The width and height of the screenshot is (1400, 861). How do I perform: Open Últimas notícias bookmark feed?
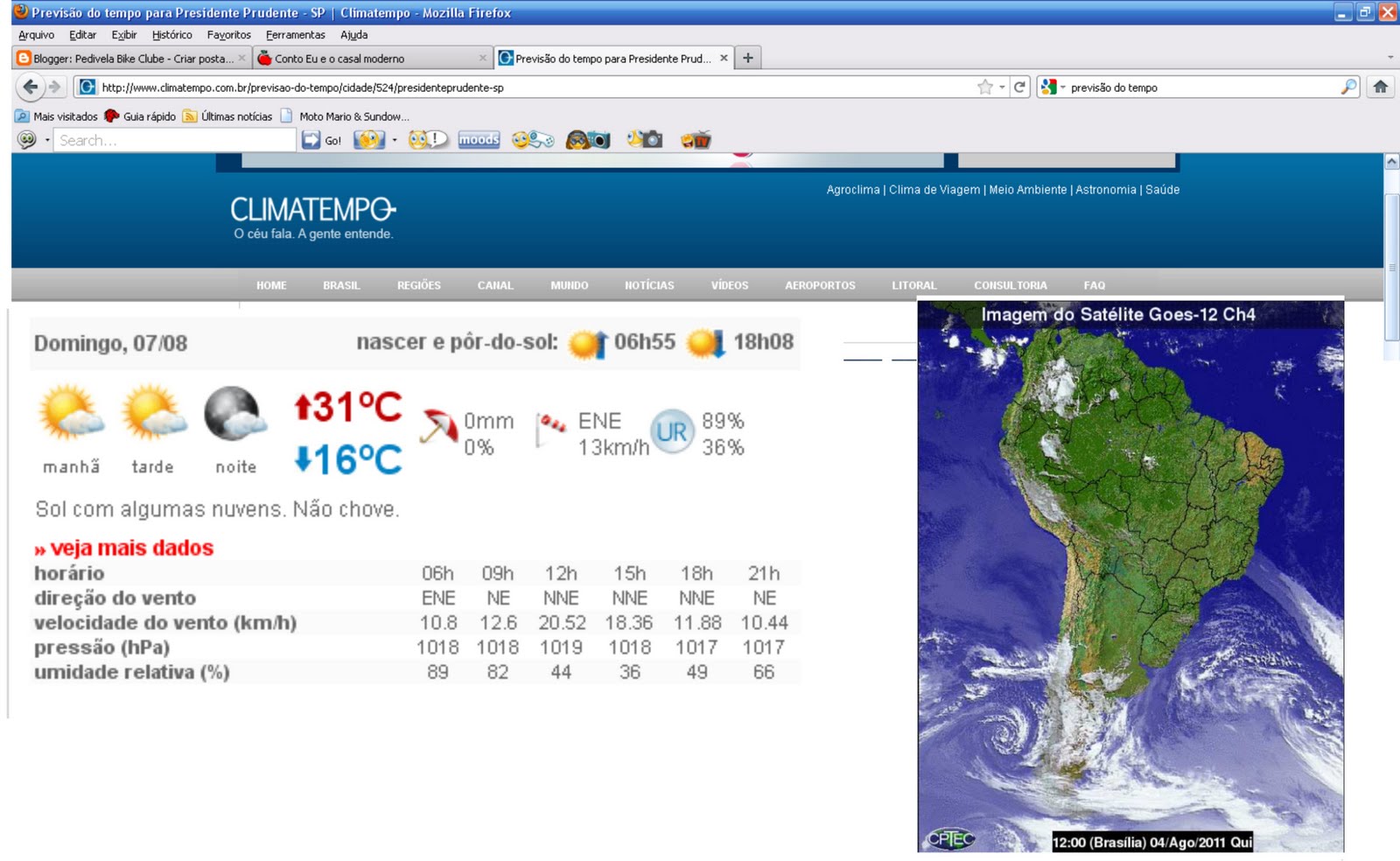[228, 116]
